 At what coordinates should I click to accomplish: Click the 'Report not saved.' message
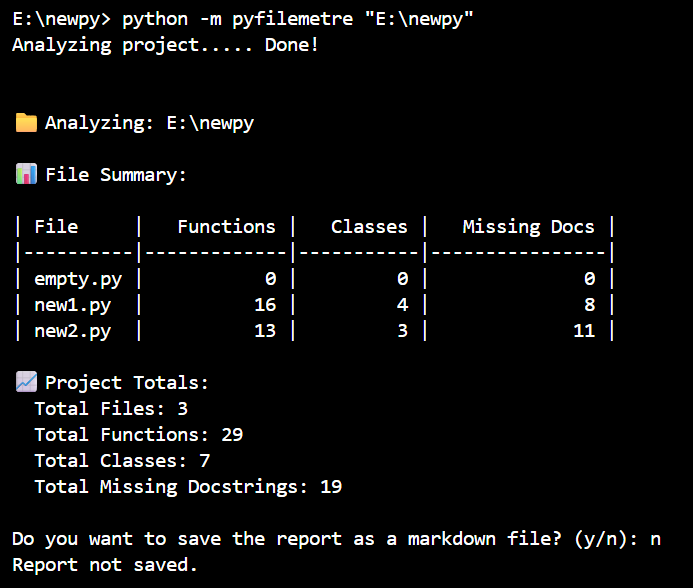(104, 565)
